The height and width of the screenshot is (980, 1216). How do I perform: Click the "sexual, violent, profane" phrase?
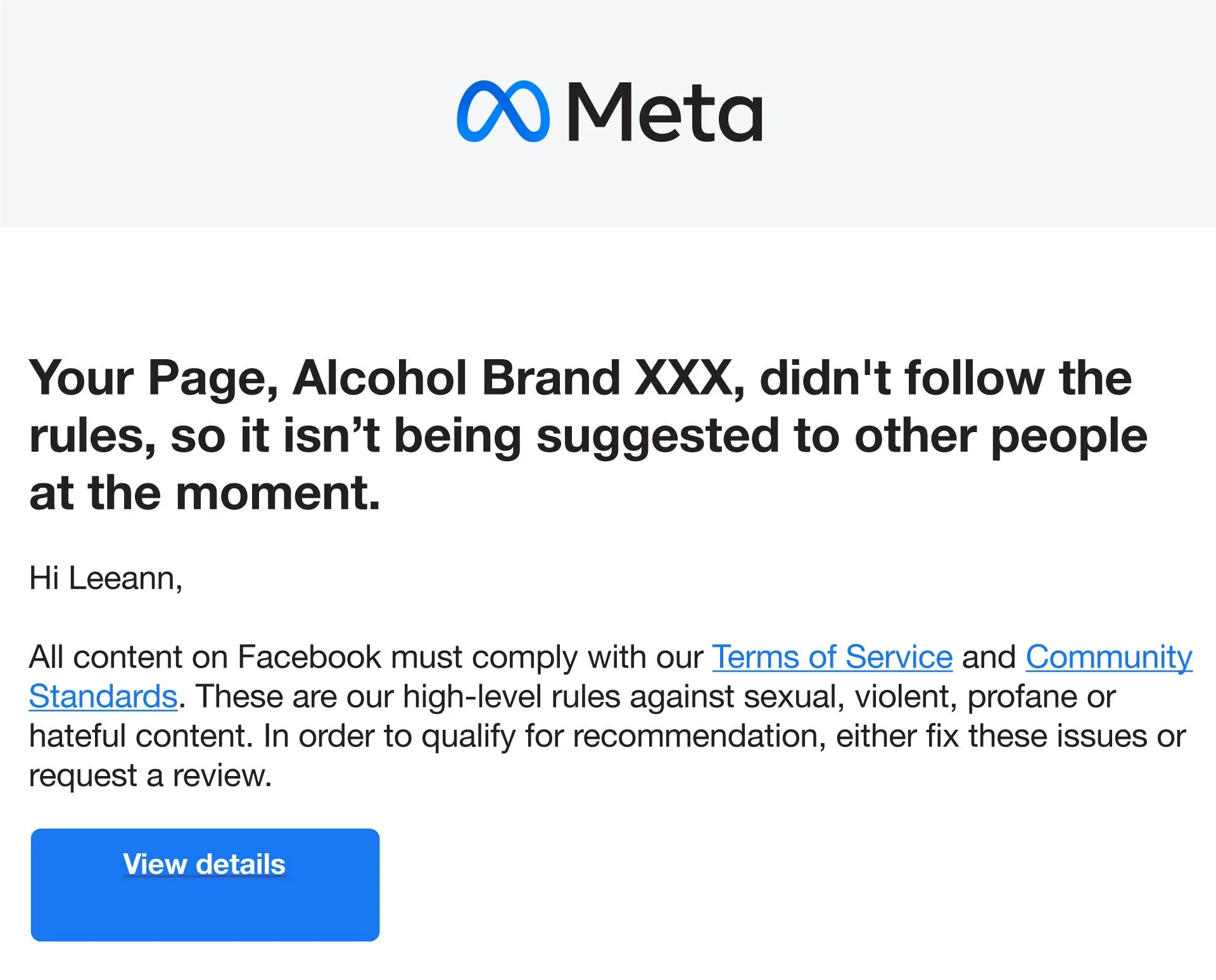point(912,697)
